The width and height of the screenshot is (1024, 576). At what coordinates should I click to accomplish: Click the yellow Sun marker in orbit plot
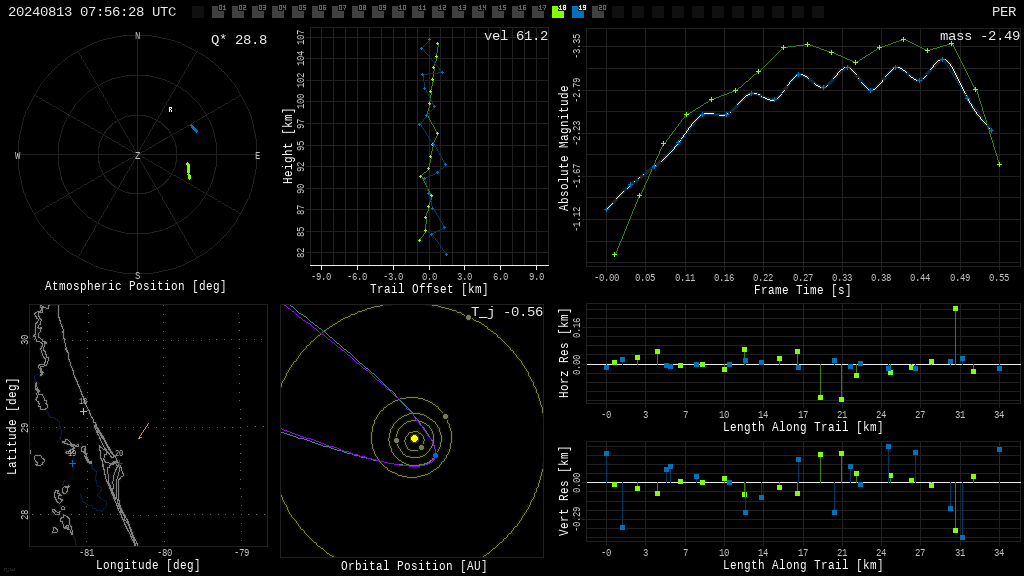tap(414, 438)
